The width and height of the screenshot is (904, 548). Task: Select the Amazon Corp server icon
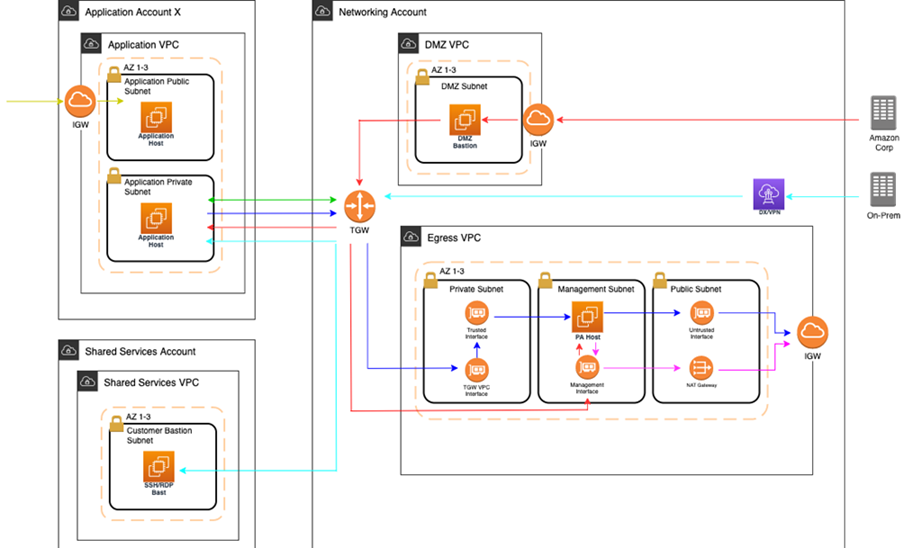coord(883,111)
